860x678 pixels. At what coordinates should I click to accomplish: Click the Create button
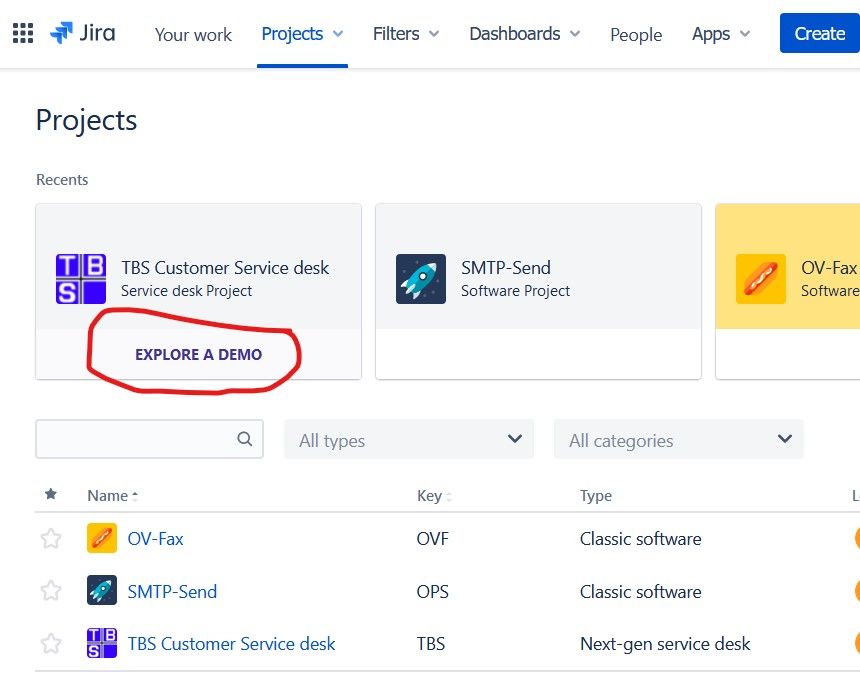(819, 33)
